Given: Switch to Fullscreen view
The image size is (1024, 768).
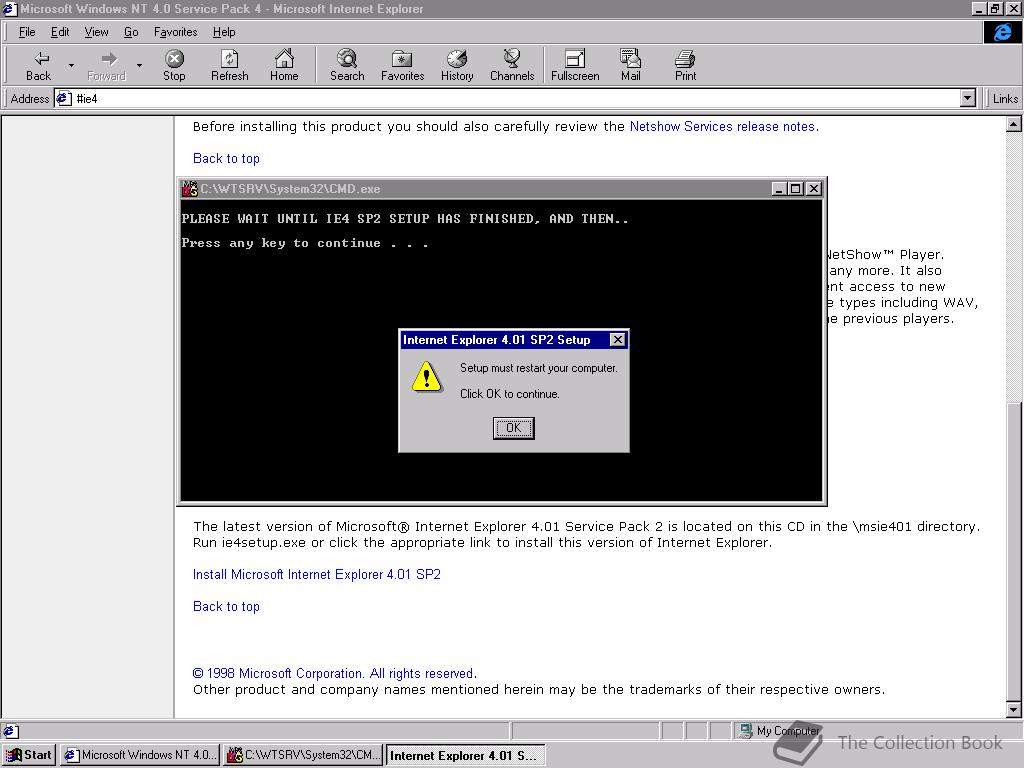Looking at the screenshot, I should point(575,65).
